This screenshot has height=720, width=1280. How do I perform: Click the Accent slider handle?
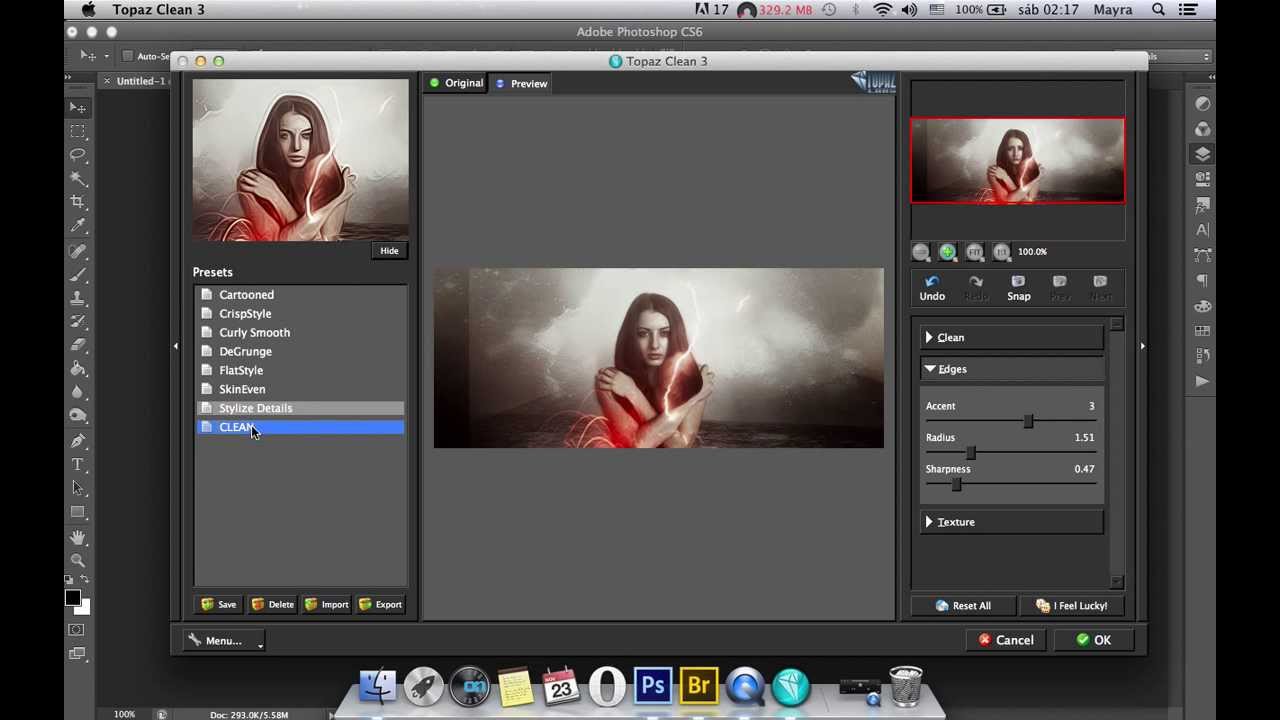coord(1028,422)
